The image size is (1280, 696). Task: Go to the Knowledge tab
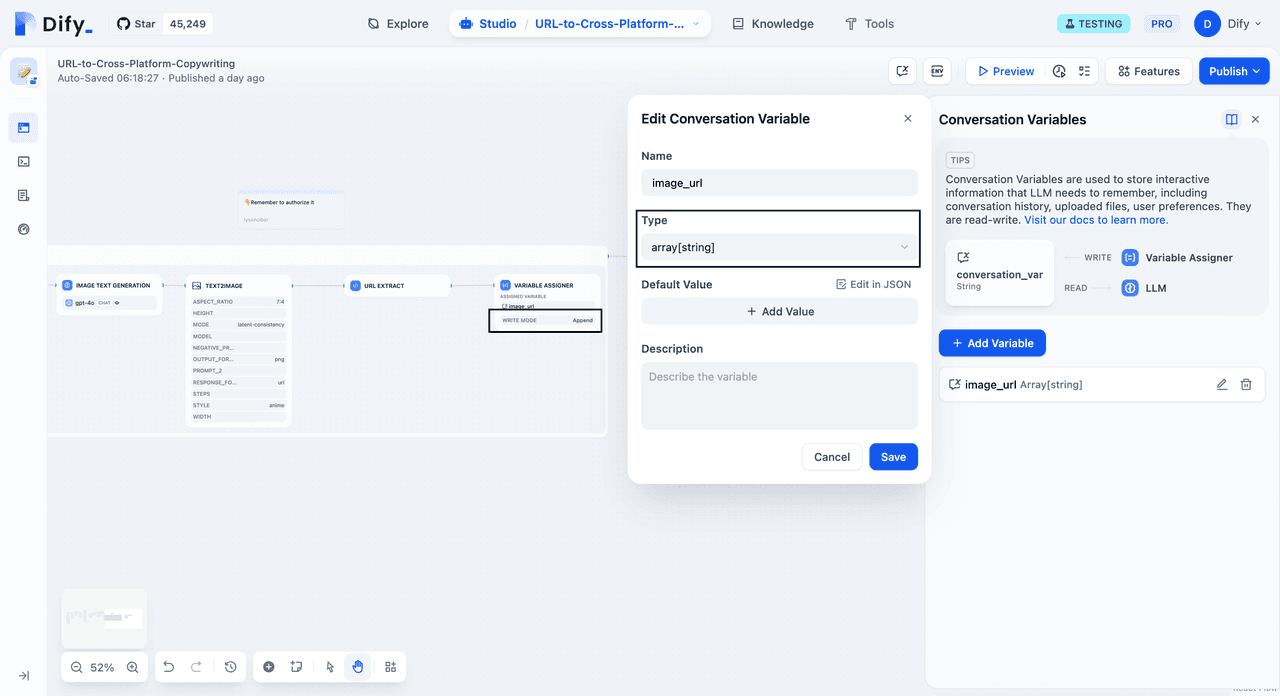pyautogui.click(x=772, y=24)
